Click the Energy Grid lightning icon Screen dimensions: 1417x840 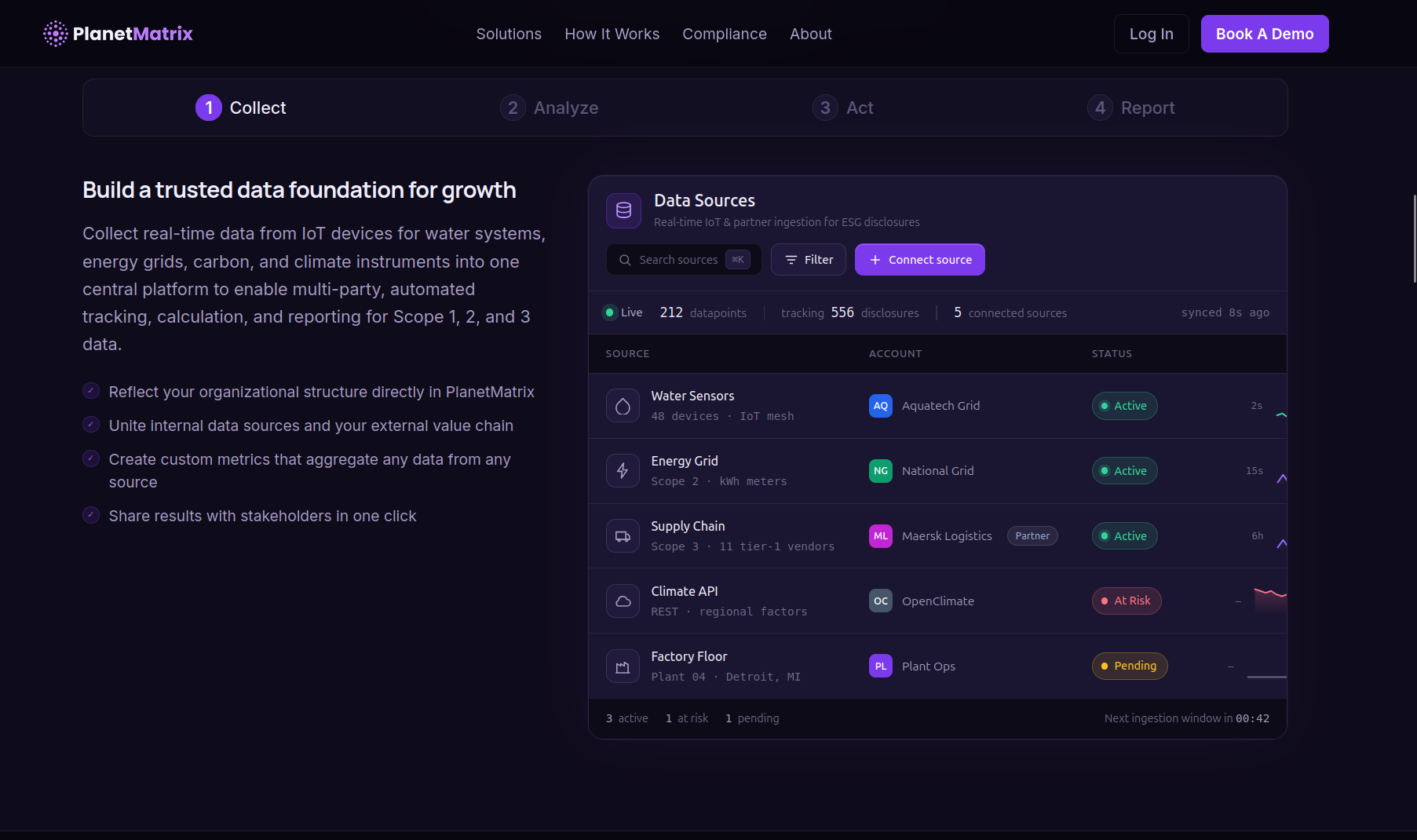pyautogui.click(x=623, y=471)
